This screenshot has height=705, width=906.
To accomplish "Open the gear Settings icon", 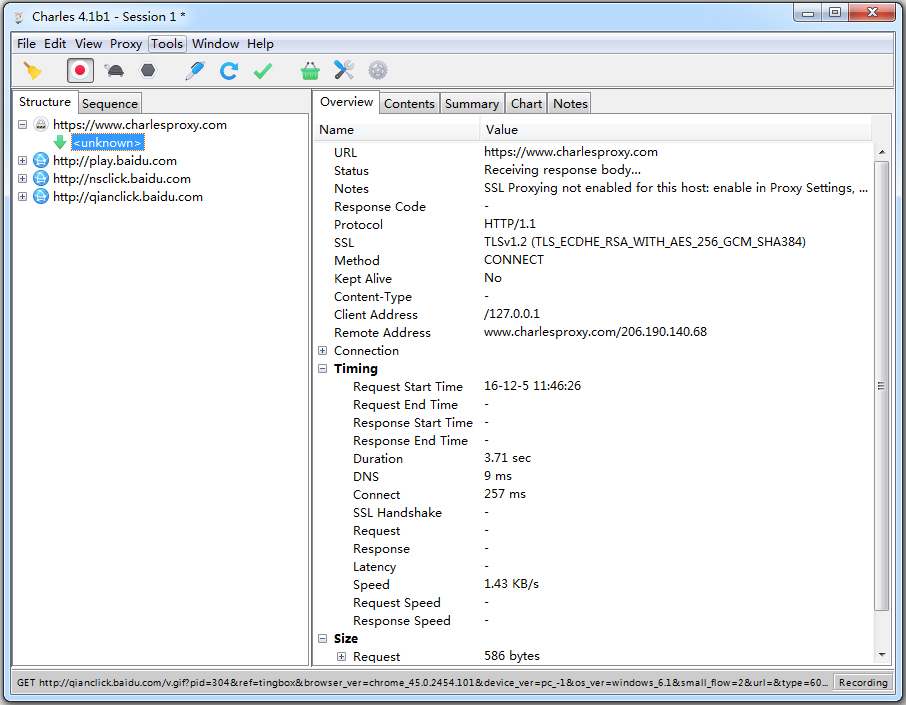I will pyautogui.click(x=377, y=70).
